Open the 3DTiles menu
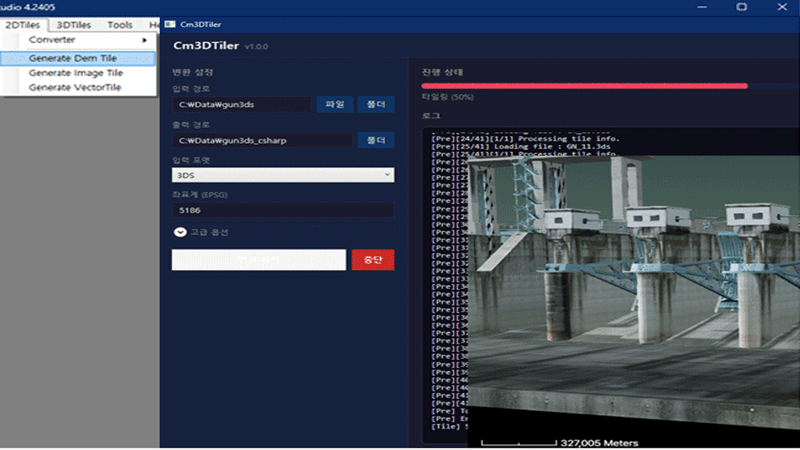Viewport: 800px width, 450px height. tap(73, 24)
